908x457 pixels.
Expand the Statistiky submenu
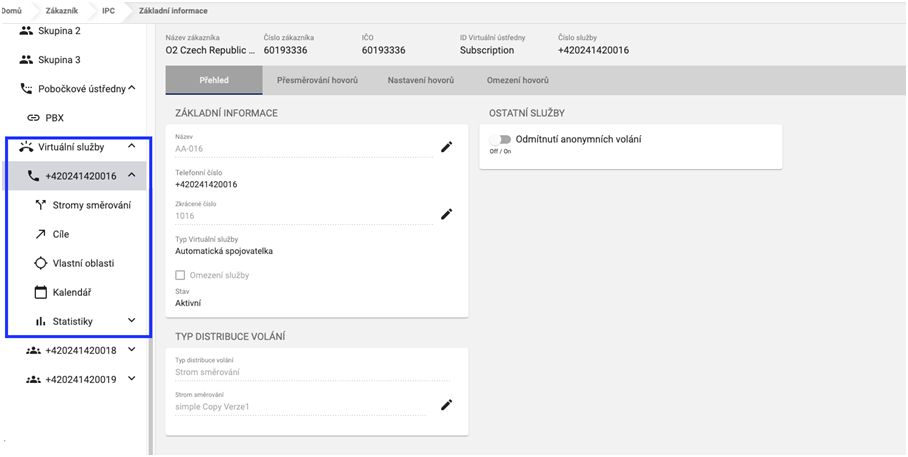[x=131, y=321]
